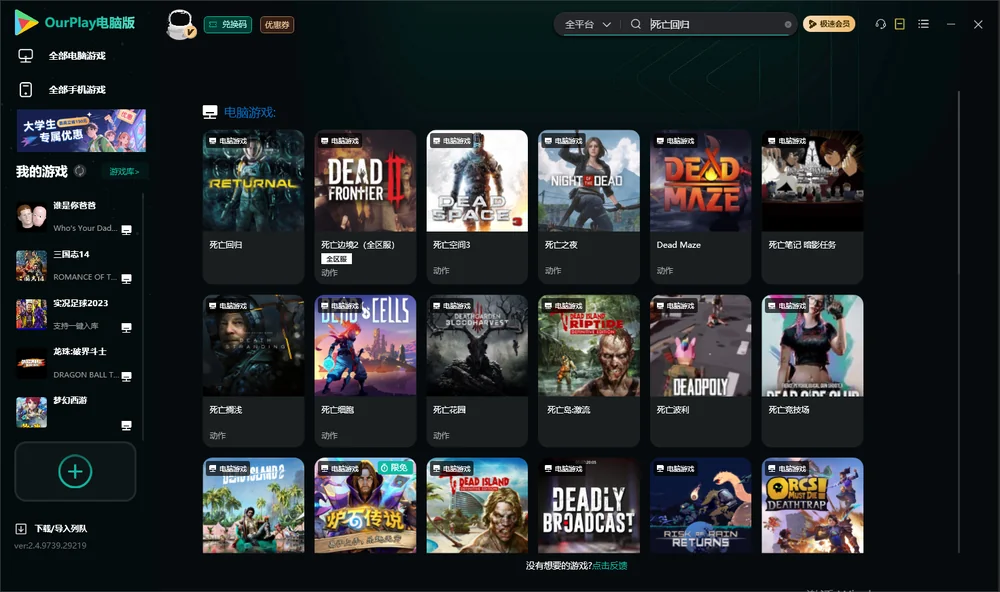Open customer support headset icon
The width and height of the screenshot is (1000, 592).
880,24
